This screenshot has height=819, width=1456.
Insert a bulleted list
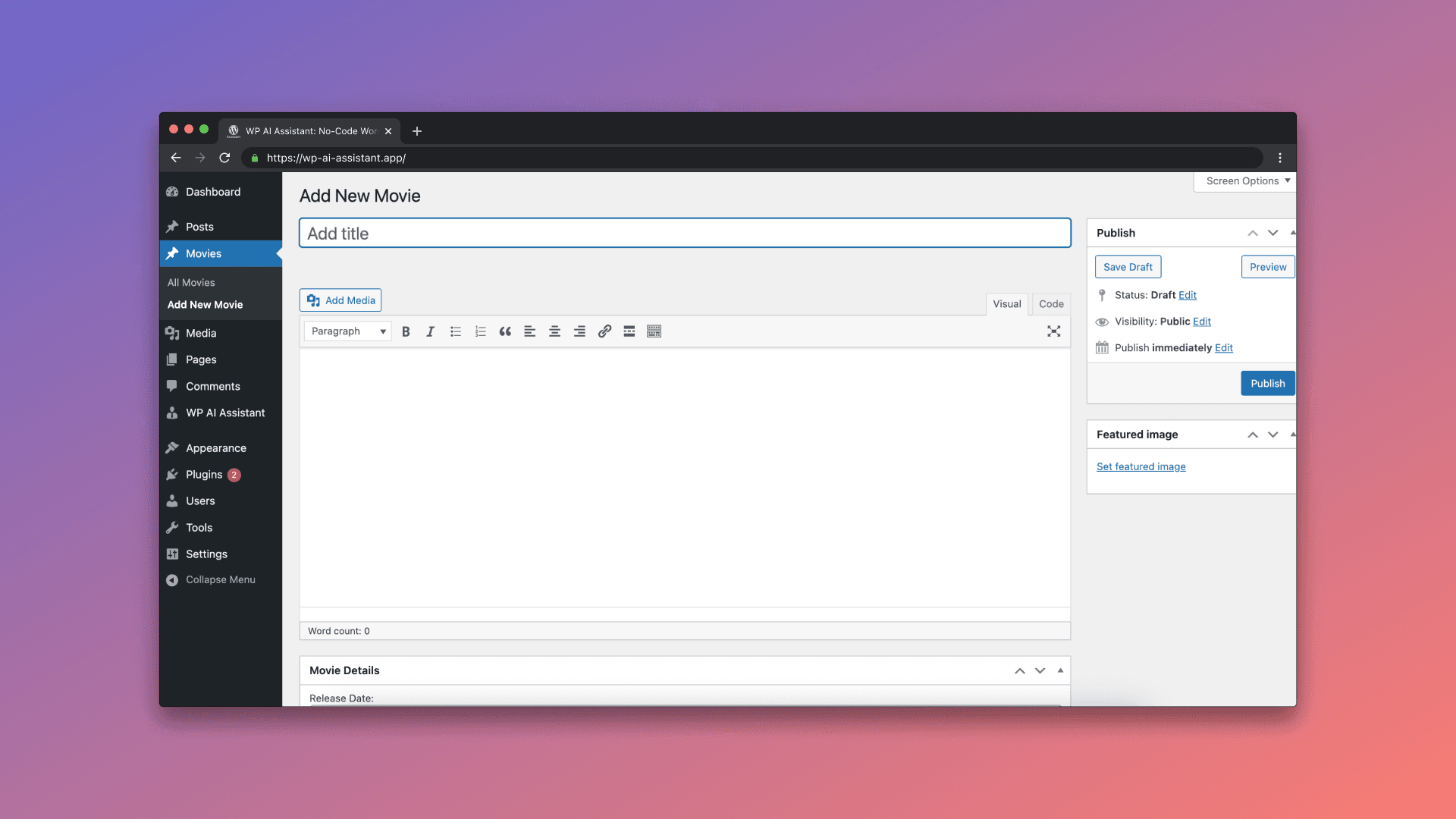click(x=456, y=331)
